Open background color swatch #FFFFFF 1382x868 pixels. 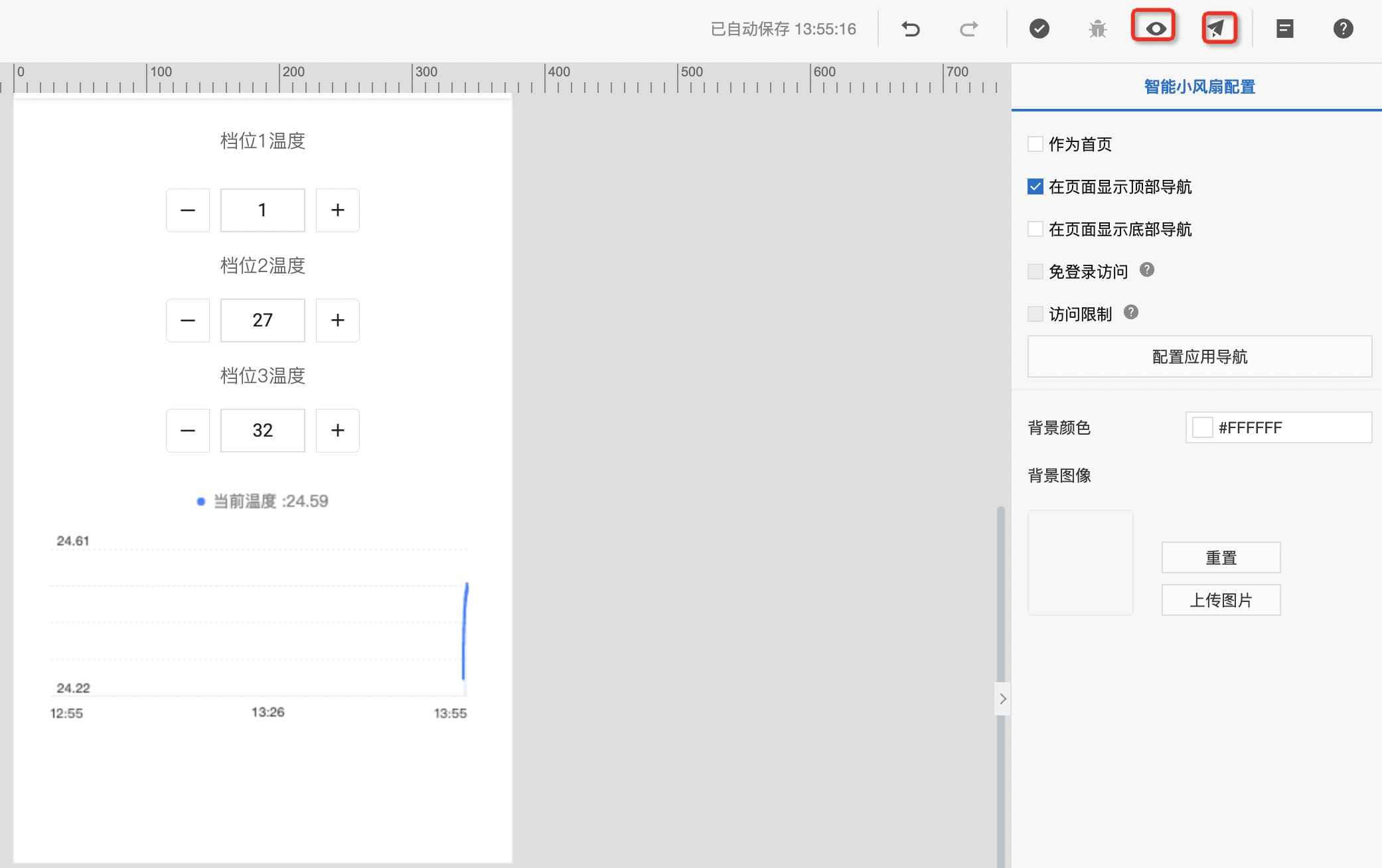(x=1202, y=427)
